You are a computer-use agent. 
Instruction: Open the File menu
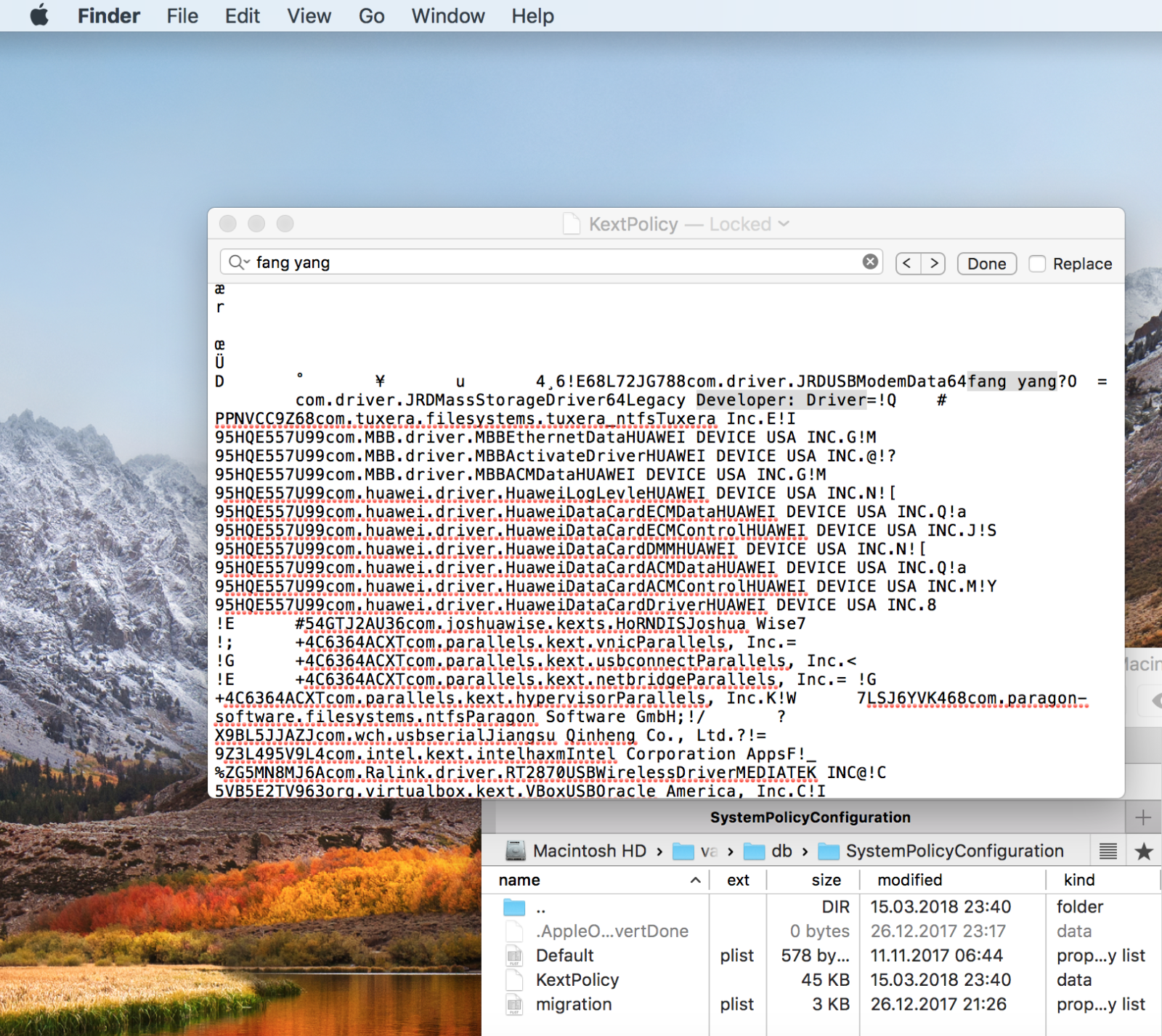click(x=182, y=16)
